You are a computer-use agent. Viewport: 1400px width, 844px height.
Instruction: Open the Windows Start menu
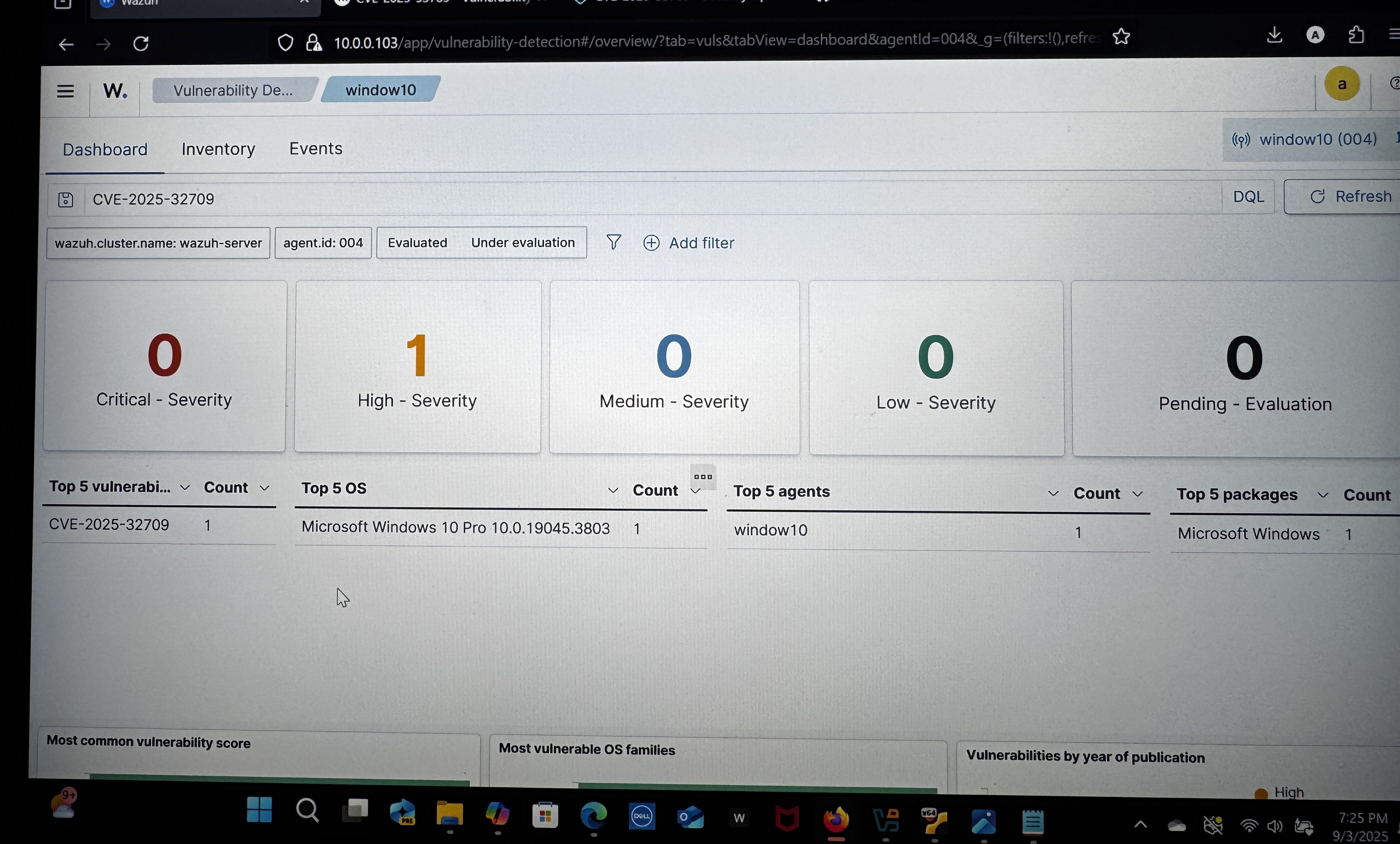point(260,809)
